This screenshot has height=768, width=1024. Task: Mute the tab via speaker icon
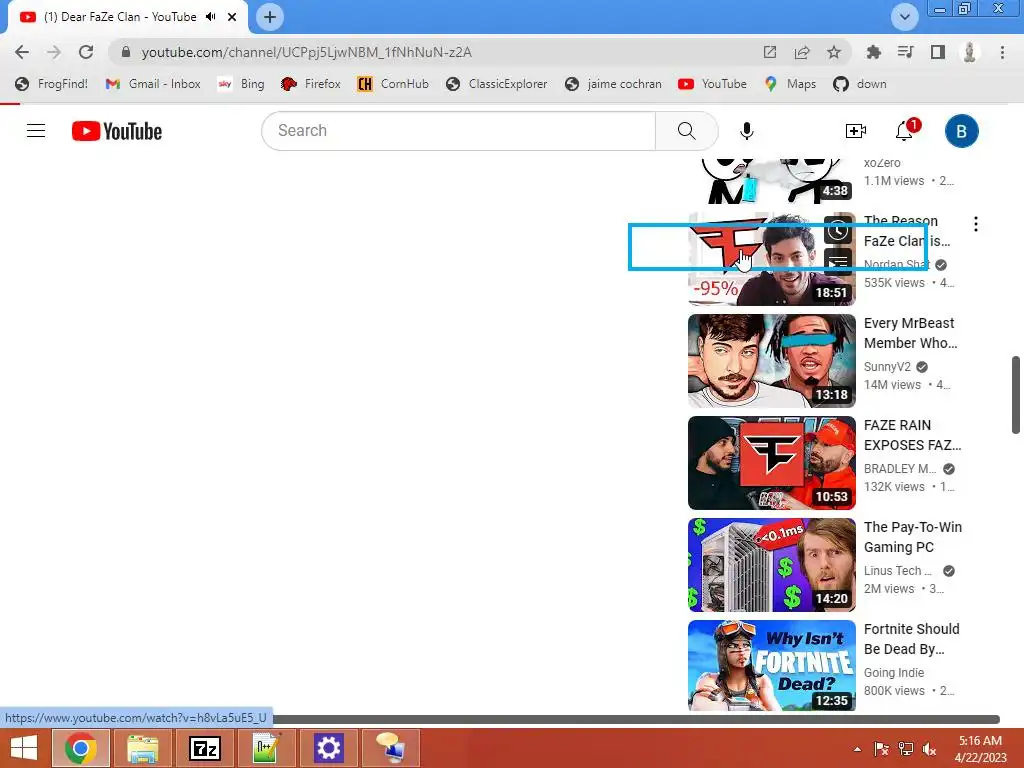coord(210,17)
